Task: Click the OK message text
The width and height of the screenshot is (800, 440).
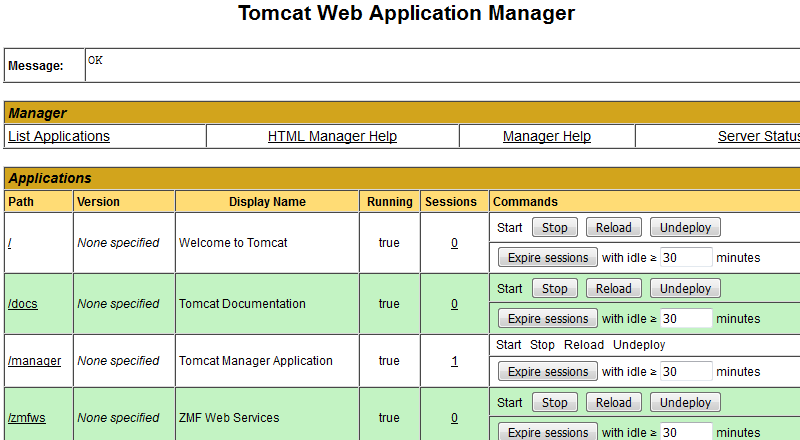Action: [x=95, y=60]
